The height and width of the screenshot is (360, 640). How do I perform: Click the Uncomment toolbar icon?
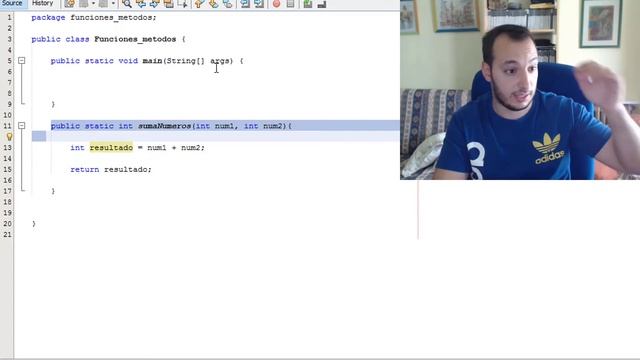(x=322, y=4)
